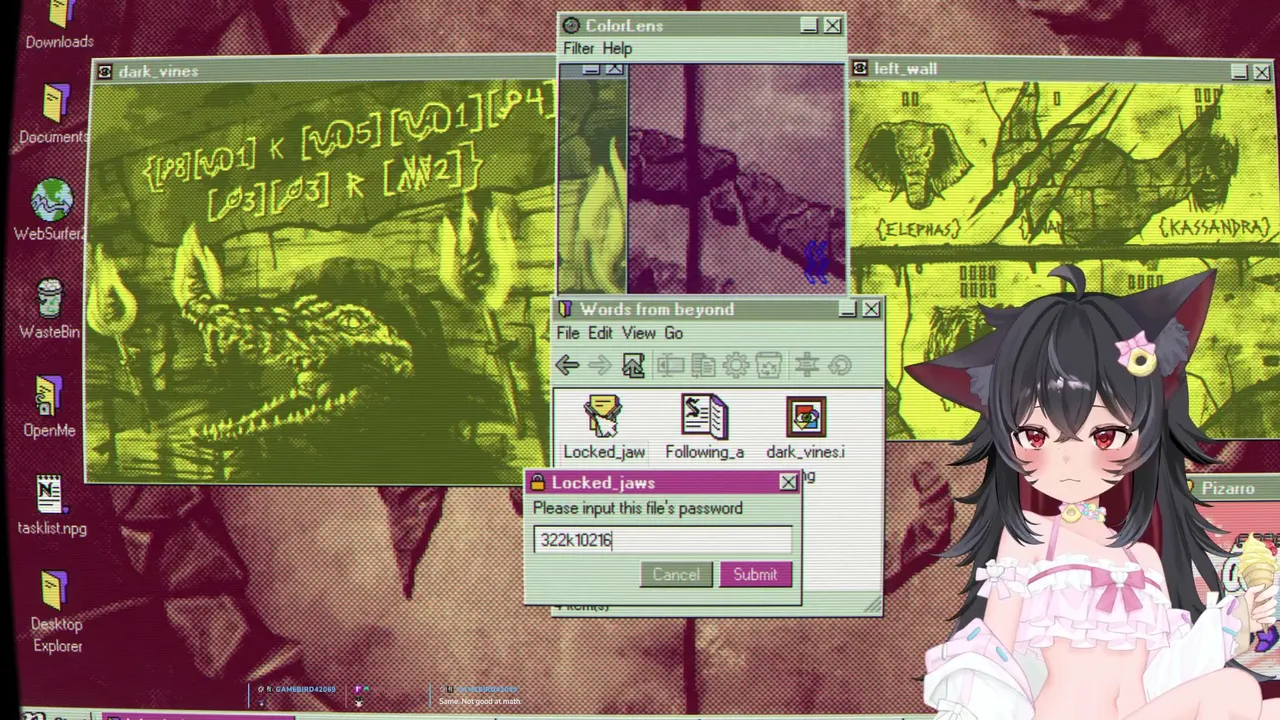
Task: Minimize the Words from beyond window
Action: click(x=848, y=309)
